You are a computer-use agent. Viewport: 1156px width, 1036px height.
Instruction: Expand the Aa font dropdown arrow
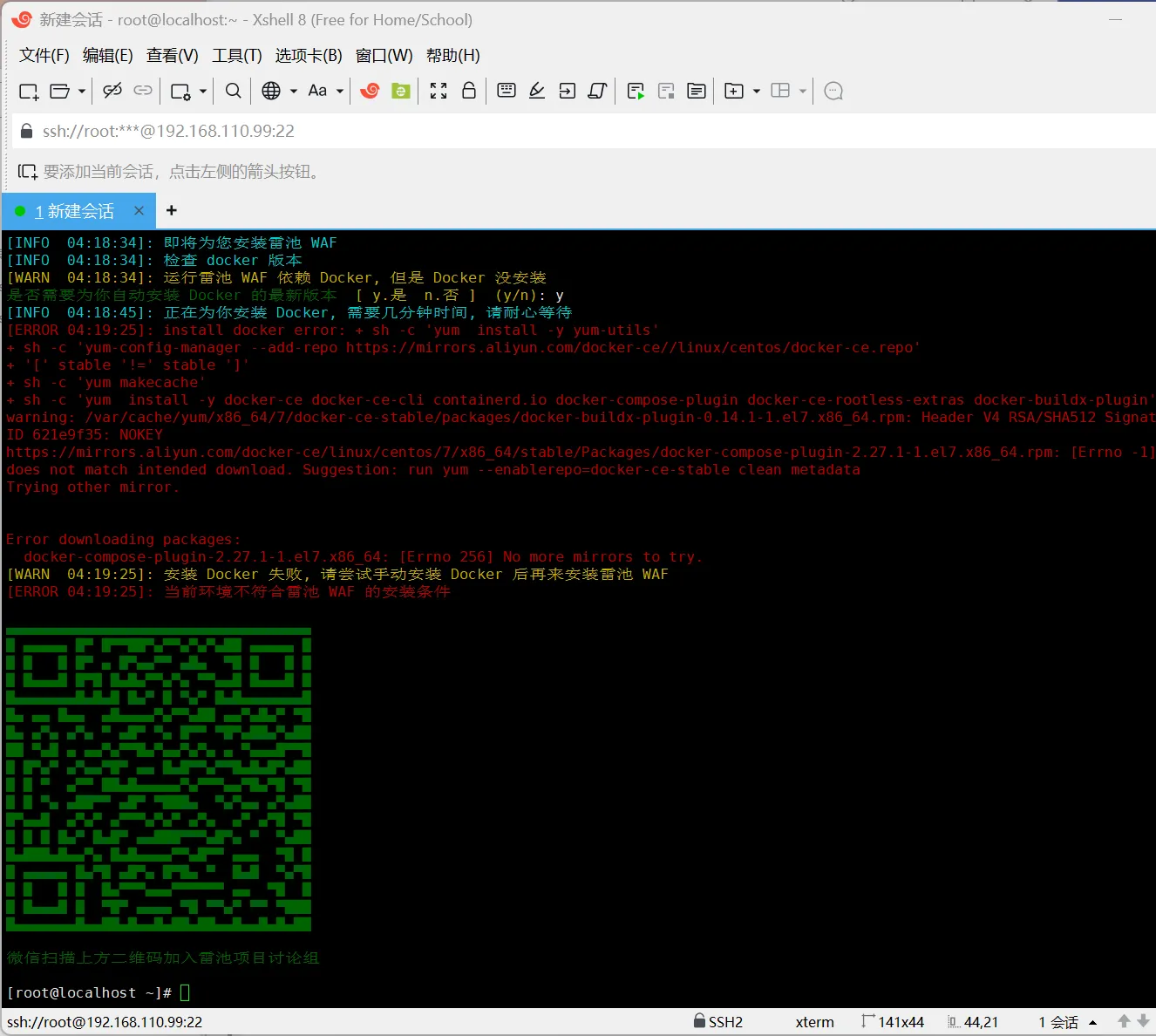coord(340,91)
